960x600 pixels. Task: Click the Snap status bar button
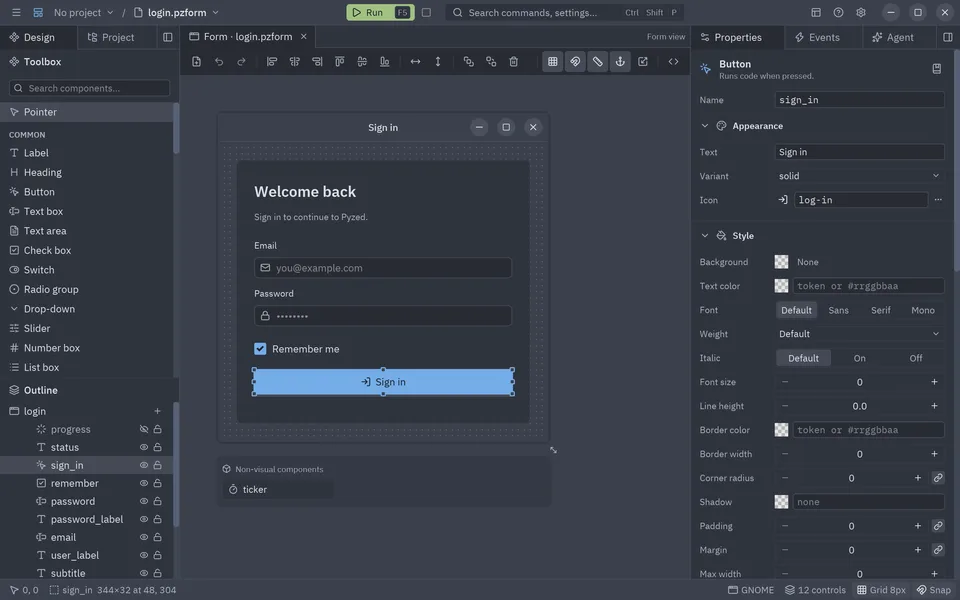pos(934,590)
